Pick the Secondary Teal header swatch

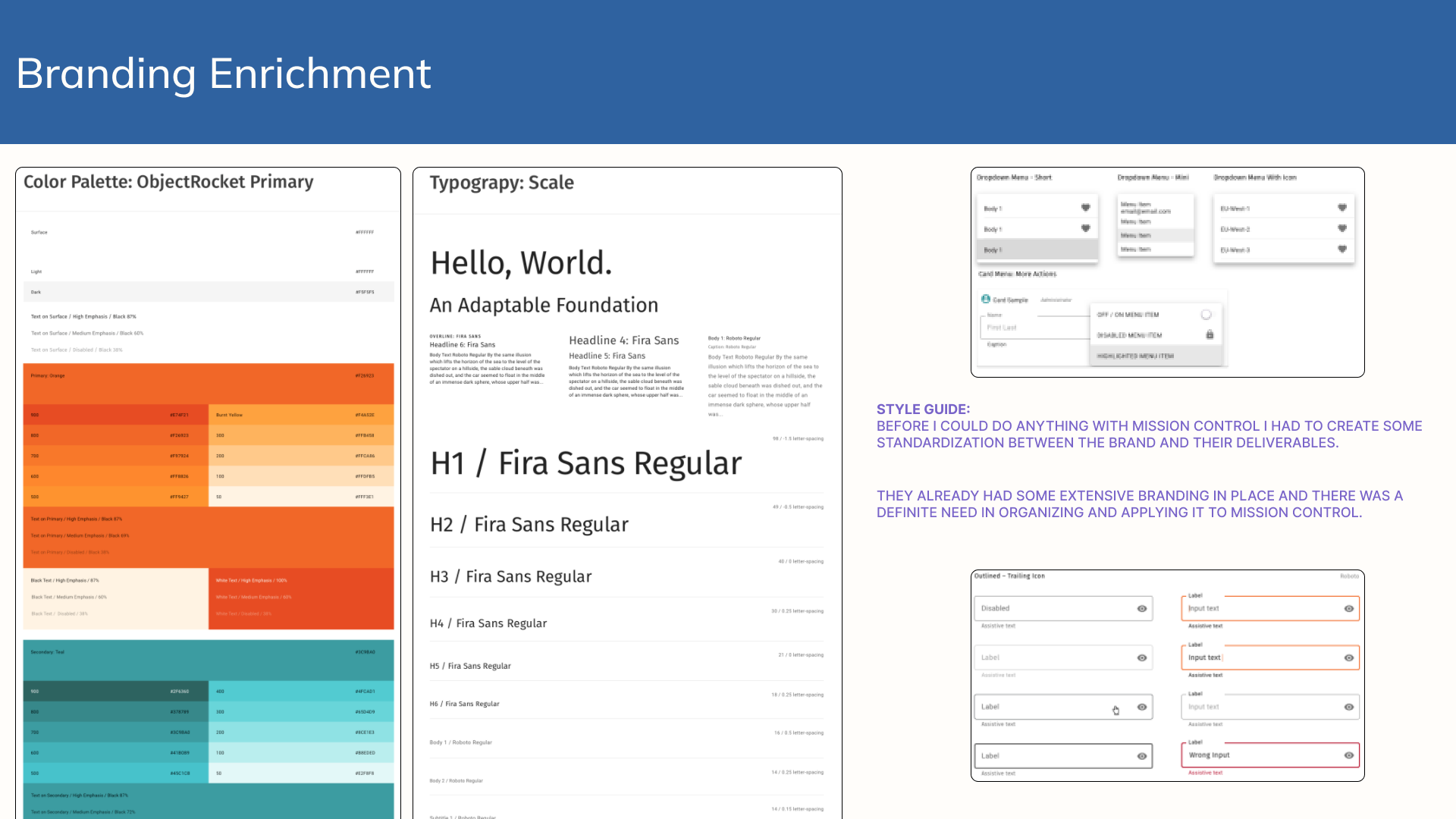click(209, 661)
